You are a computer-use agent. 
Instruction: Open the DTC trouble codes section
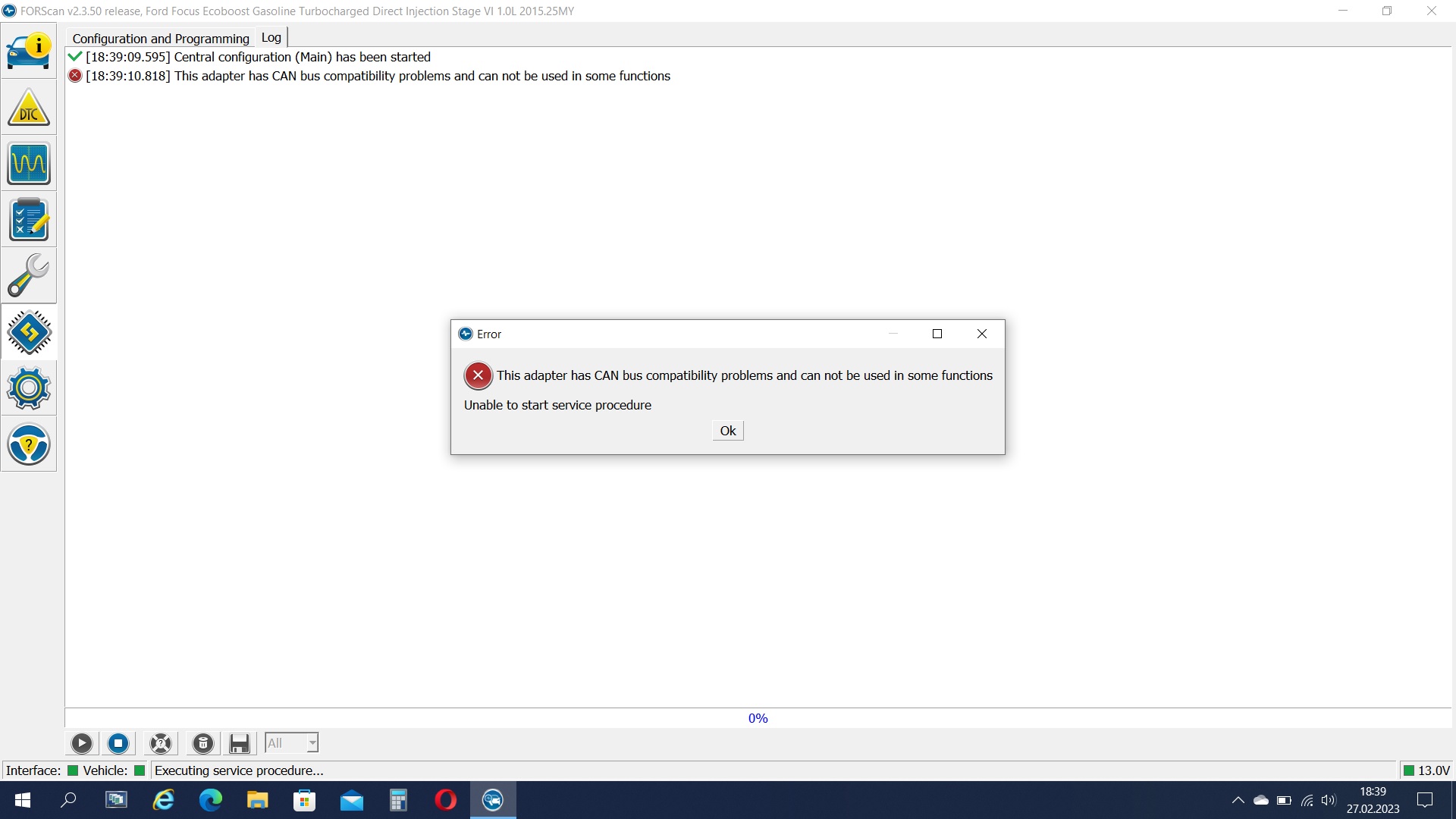point(29,108)
